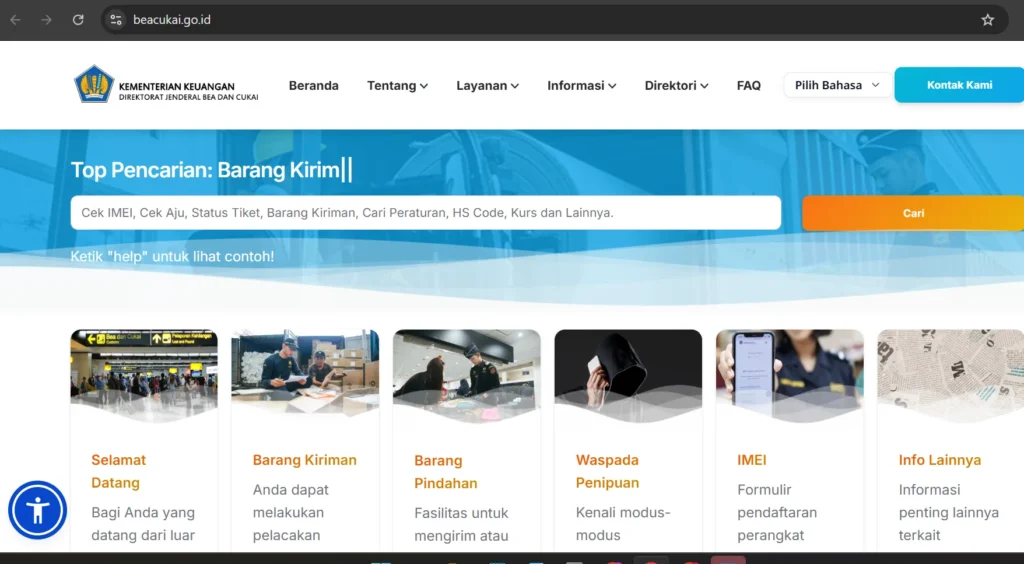
Task: Expand the Layanan dropdown menu
Action: pos(487,86)
